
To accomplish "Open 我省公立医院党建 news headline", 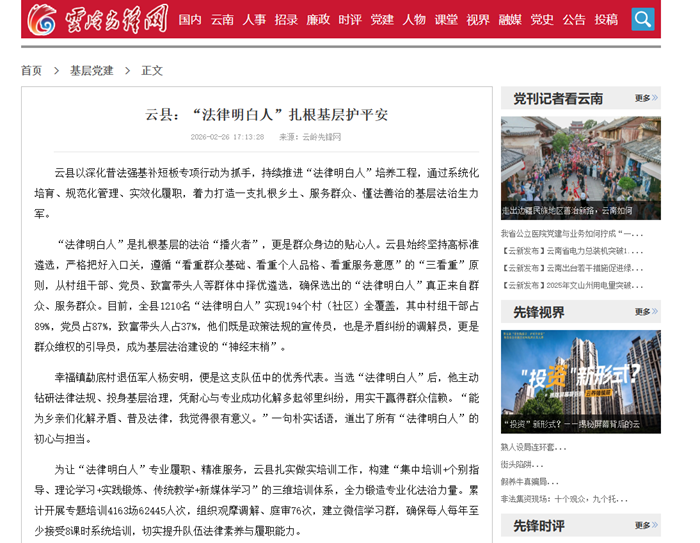I will [x=572, y=234].
